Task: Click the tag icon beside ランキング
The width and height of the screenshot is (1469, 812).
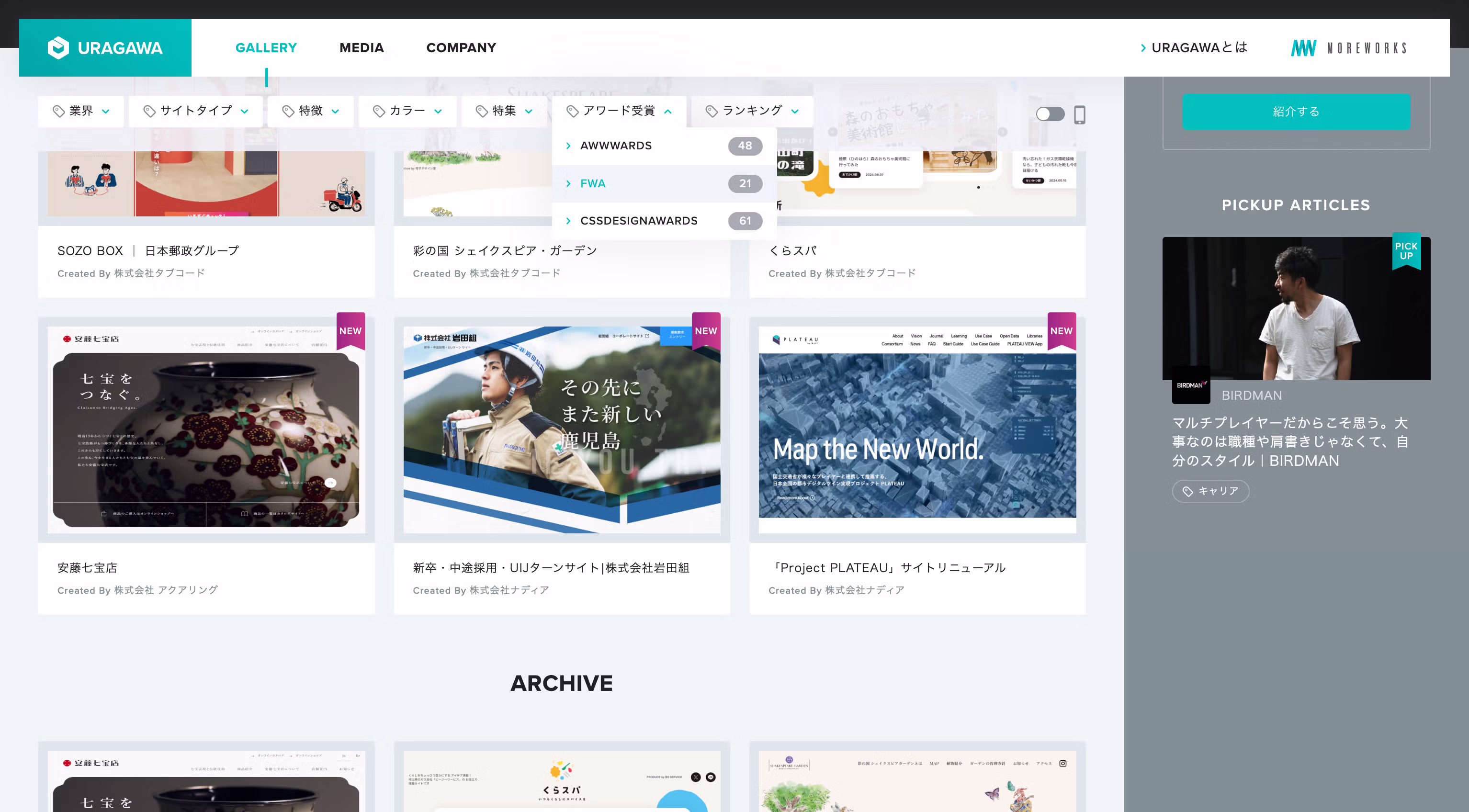Action: (x=712, y=111)
